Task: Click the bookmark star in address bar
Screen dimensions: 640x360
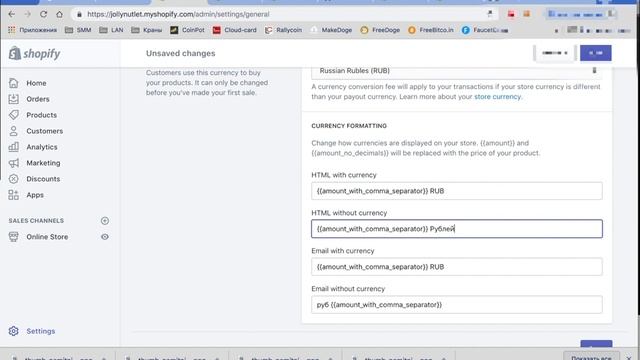Action: (490, 14)
